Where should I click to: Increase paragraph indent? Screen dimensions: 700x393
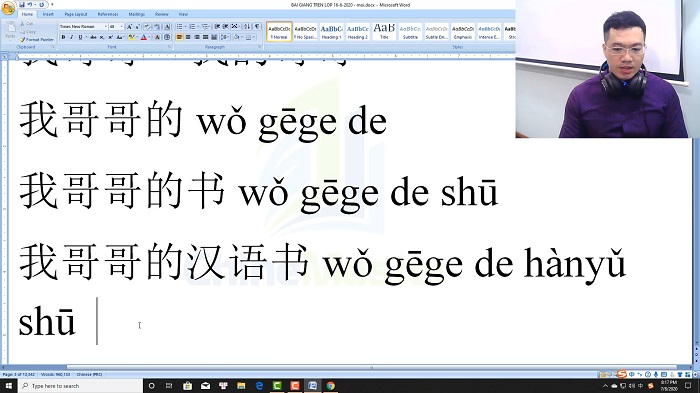tap(225, 26)
